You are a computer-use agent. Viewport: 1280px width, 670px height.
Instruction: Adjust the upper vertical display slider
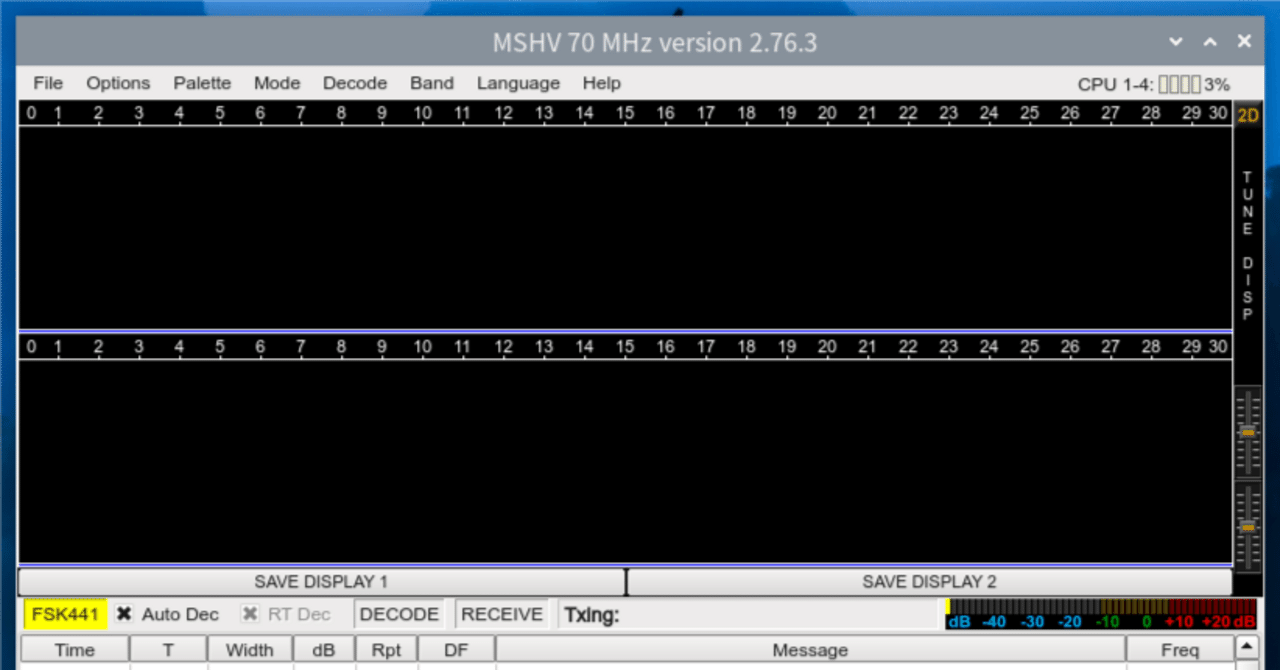[1247, 433]
